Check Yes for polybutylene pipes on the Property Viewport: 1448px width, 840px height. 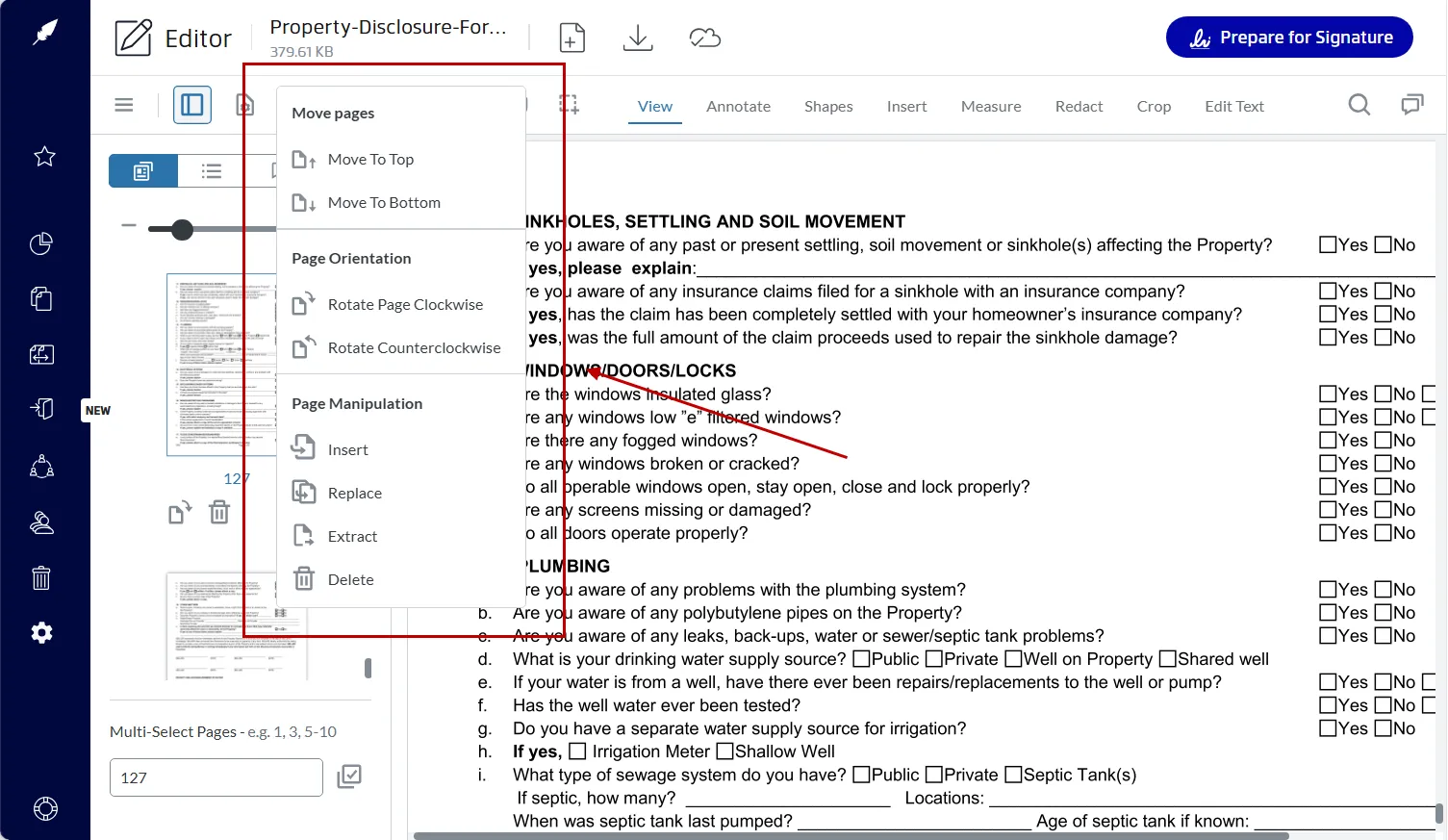point(1328,613)
